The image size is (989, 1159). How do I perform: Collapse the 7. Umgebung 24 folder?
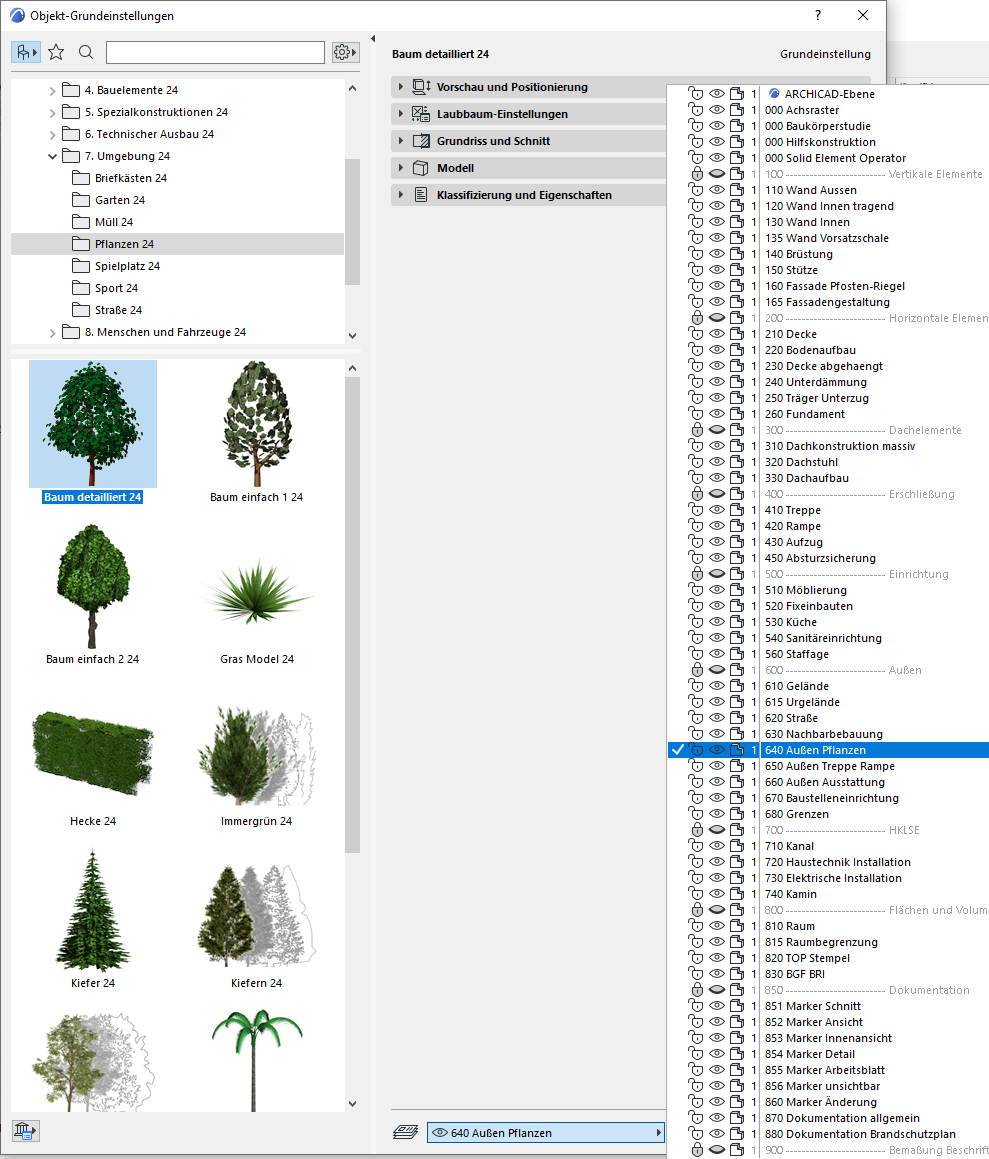53,156
